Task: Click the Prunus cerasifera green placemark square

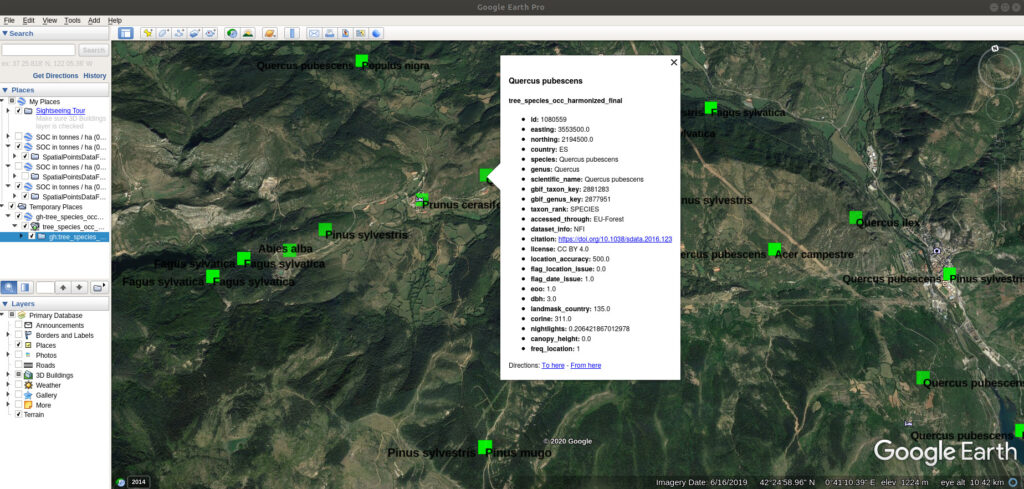Action: tap(422, 200)
